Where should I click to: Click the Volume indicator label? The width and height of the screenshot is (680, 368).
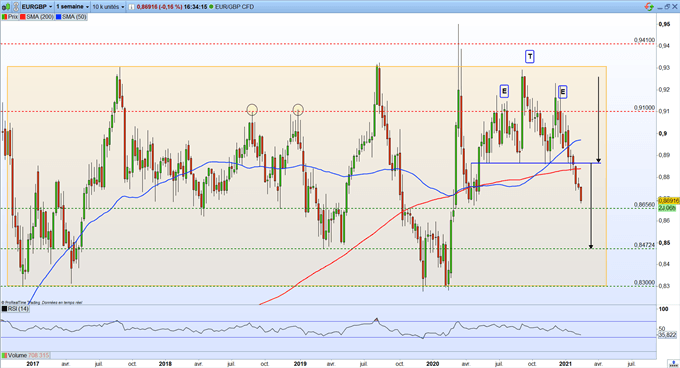17,355
